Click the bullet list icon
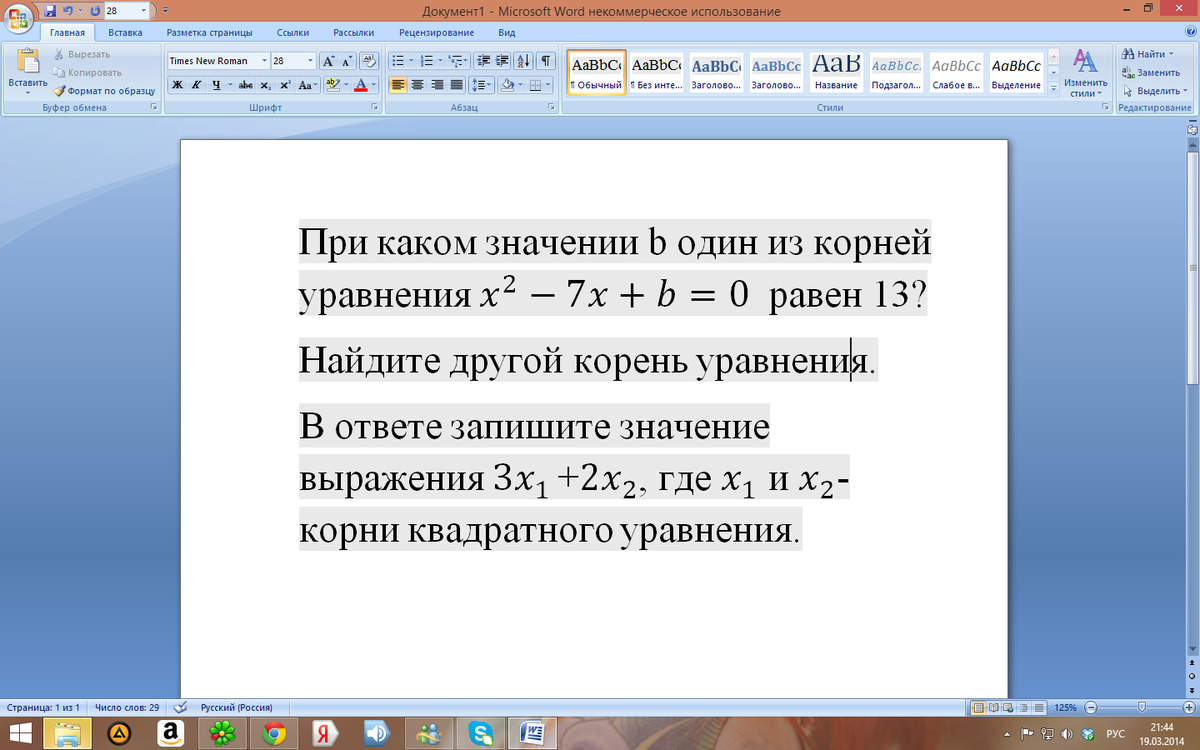This screenshot has width=1200, height=750. tap(397, 61)
